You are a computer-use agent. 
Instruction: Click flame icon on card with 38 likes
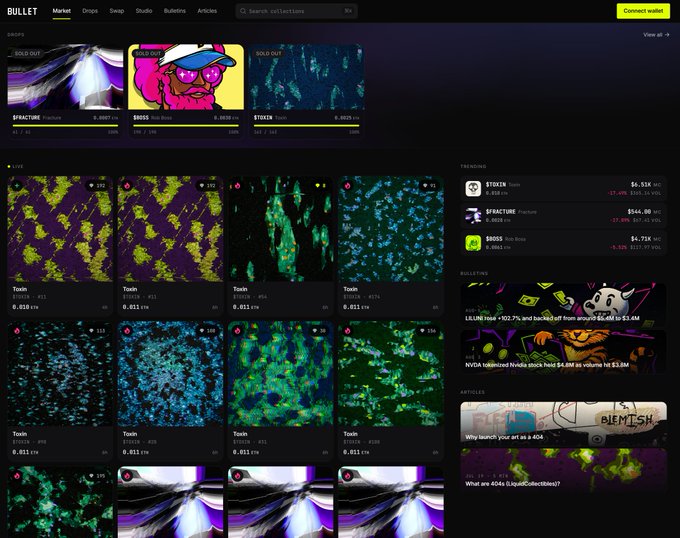(x=238, y=331)
